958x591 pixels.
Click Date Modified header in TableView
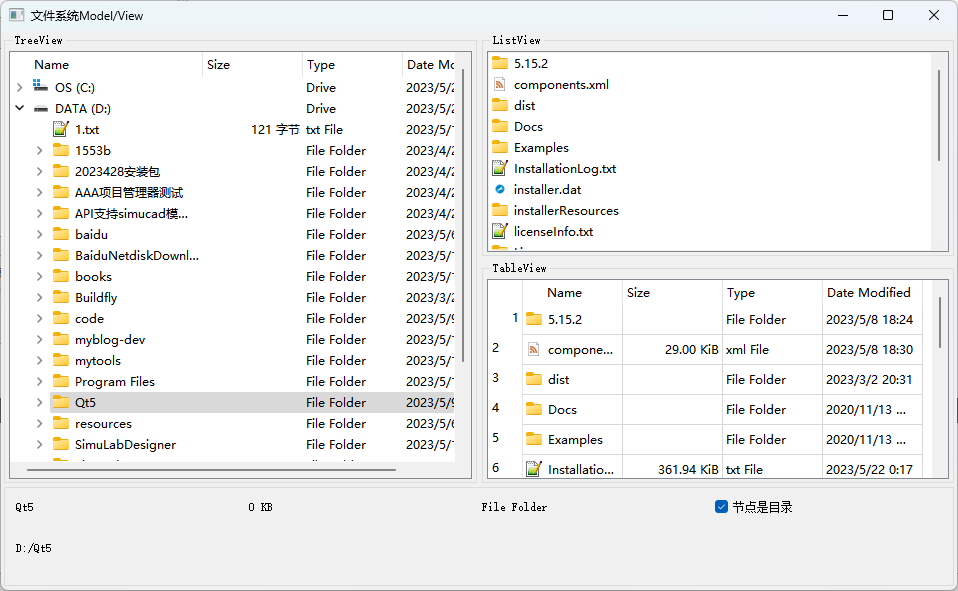click(868, 293)
